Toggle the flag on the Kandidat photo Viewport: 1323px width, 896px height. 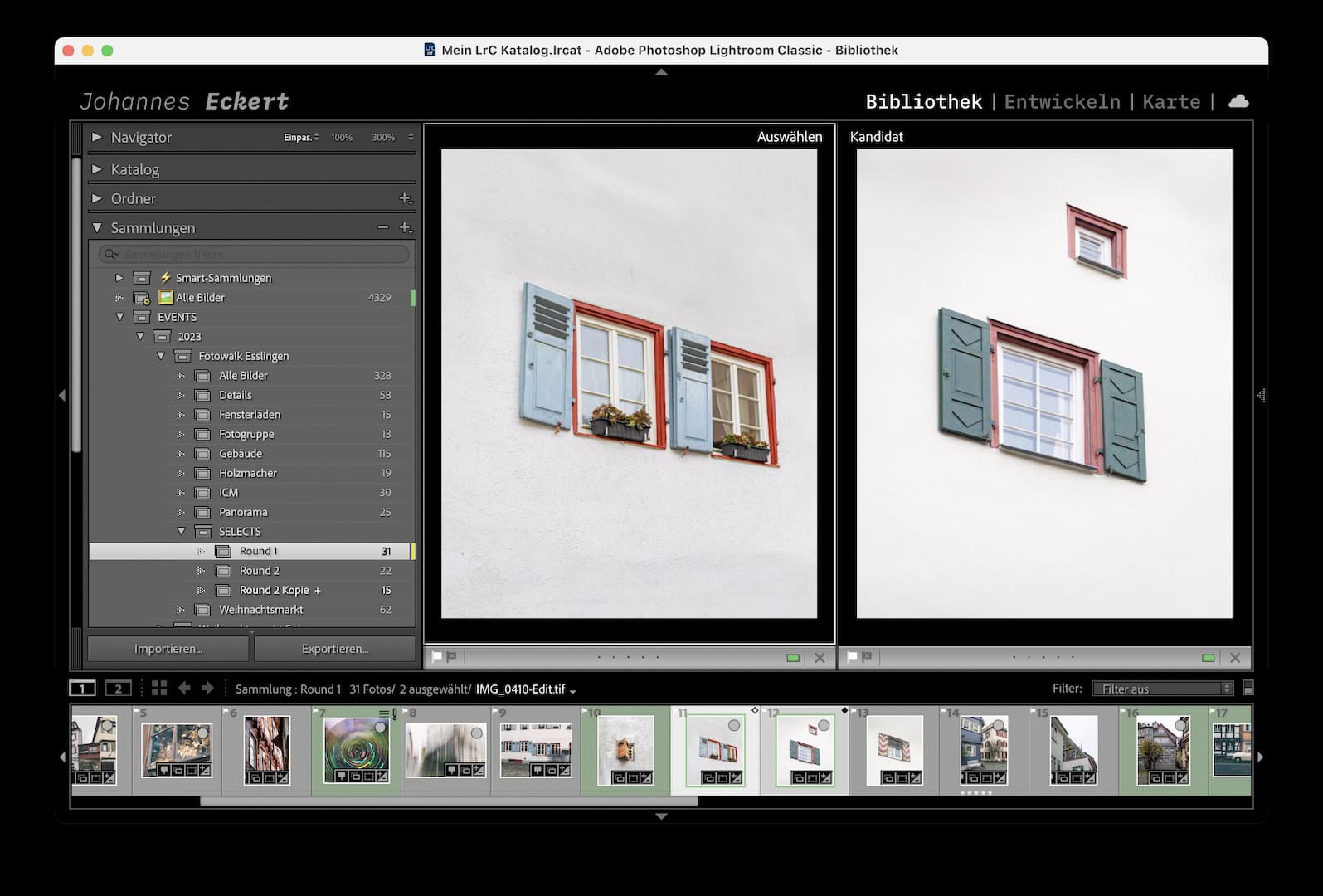[852, 658]
